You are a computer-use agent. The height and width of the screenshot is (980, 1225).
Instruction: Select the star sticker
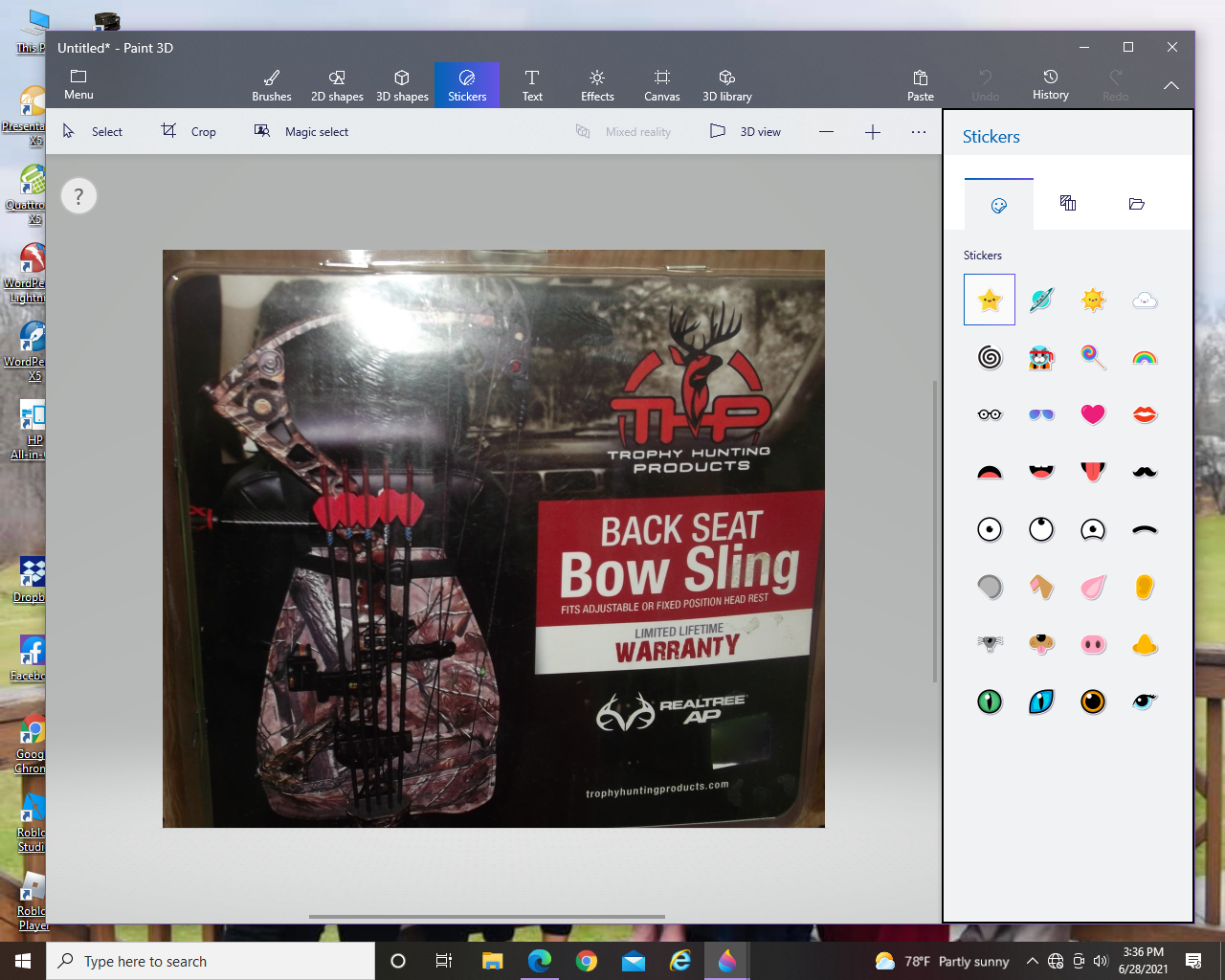click(990, 300)
